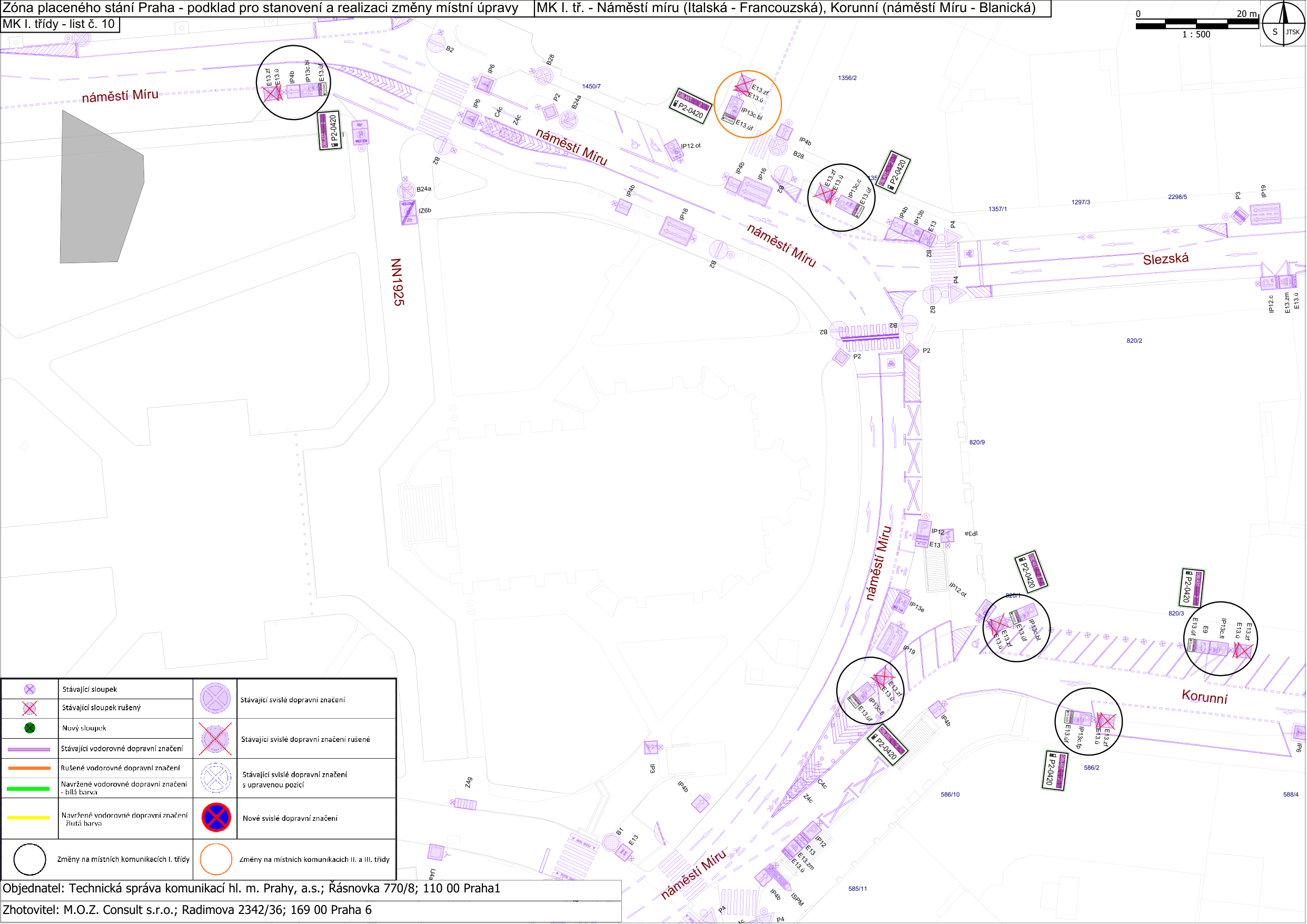Click legend text Změny na místních komunikacích I. třídy
The height and width of the screenshot is (924, 1307).
pyautogui.click(x=124, y=860)
